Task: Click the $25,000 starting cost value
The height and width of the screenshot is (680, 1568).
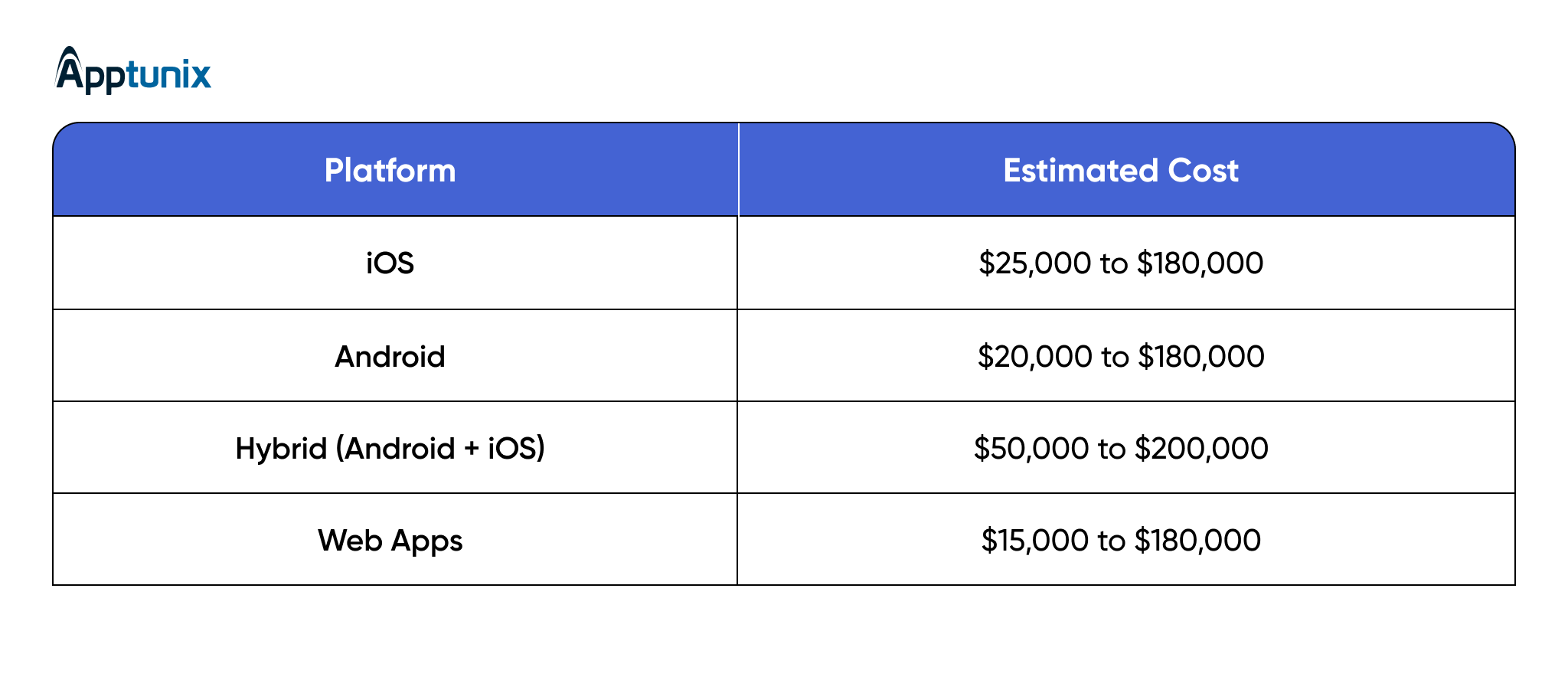Action: pyautogui.click(x=1034, y=263)
